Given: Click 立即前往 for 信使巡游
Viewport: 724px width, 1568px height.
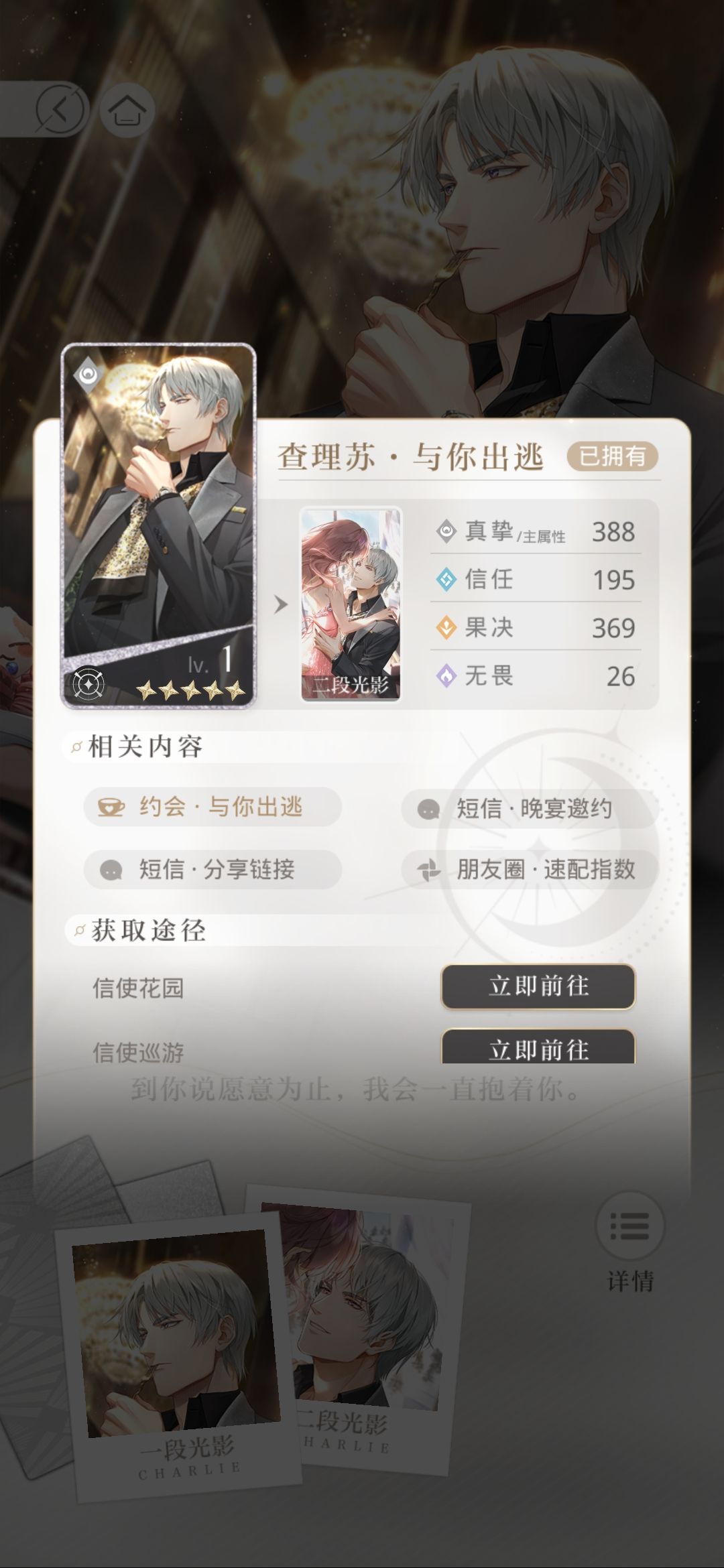Looking at the screenshot, I should [x=538, y=1047].
